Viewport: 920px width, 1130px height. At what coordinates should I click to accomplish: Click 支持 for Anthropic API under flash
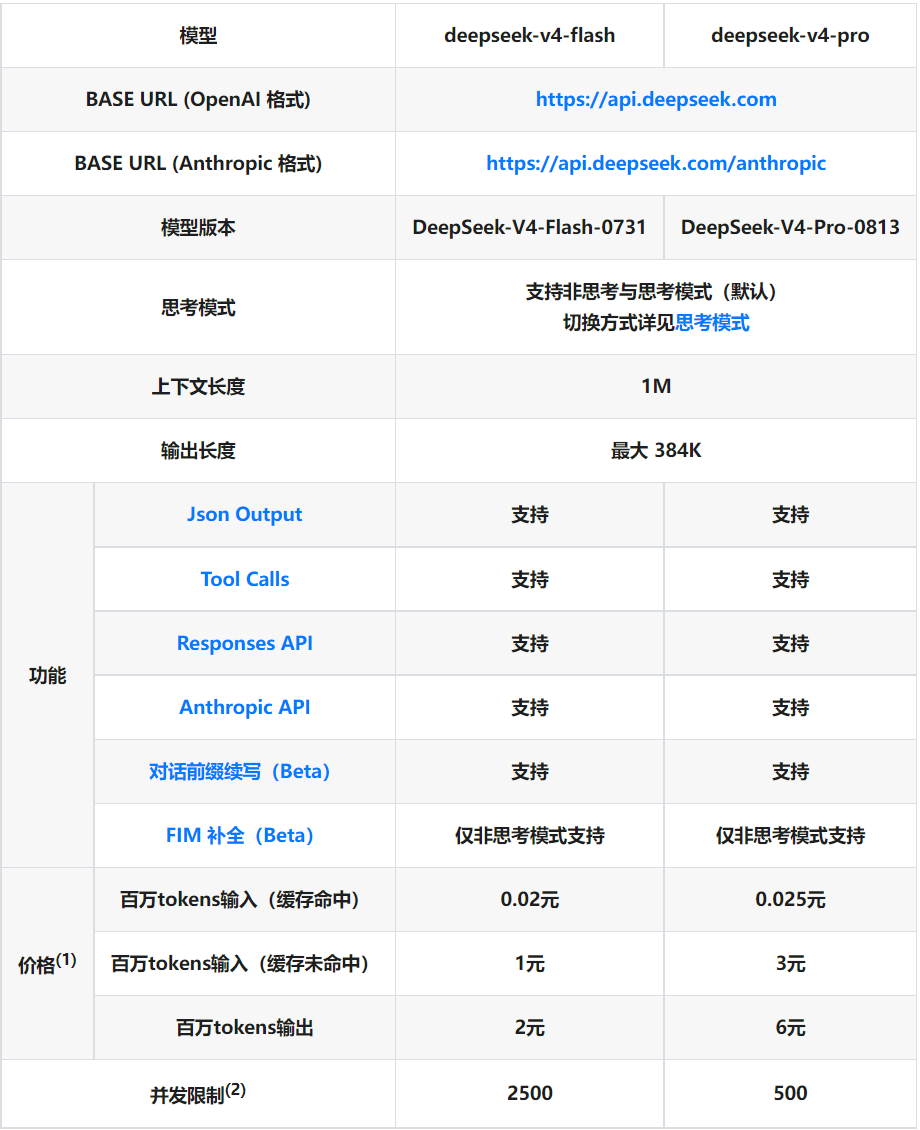tap(530, 708)
